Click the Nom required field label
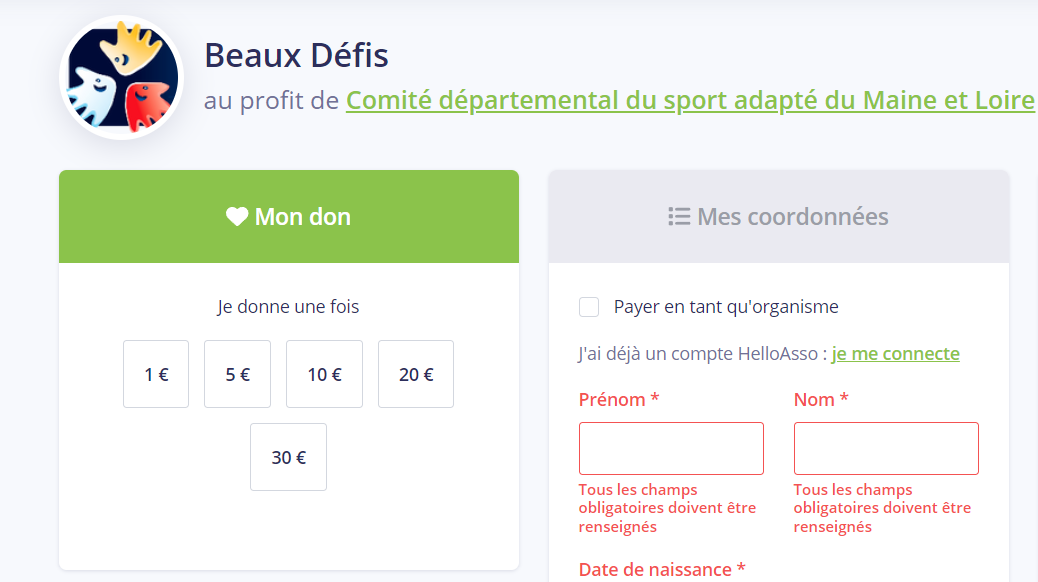Image resolution: width=1038 pixels, height=582 pixels. click(x=821, y=399)
